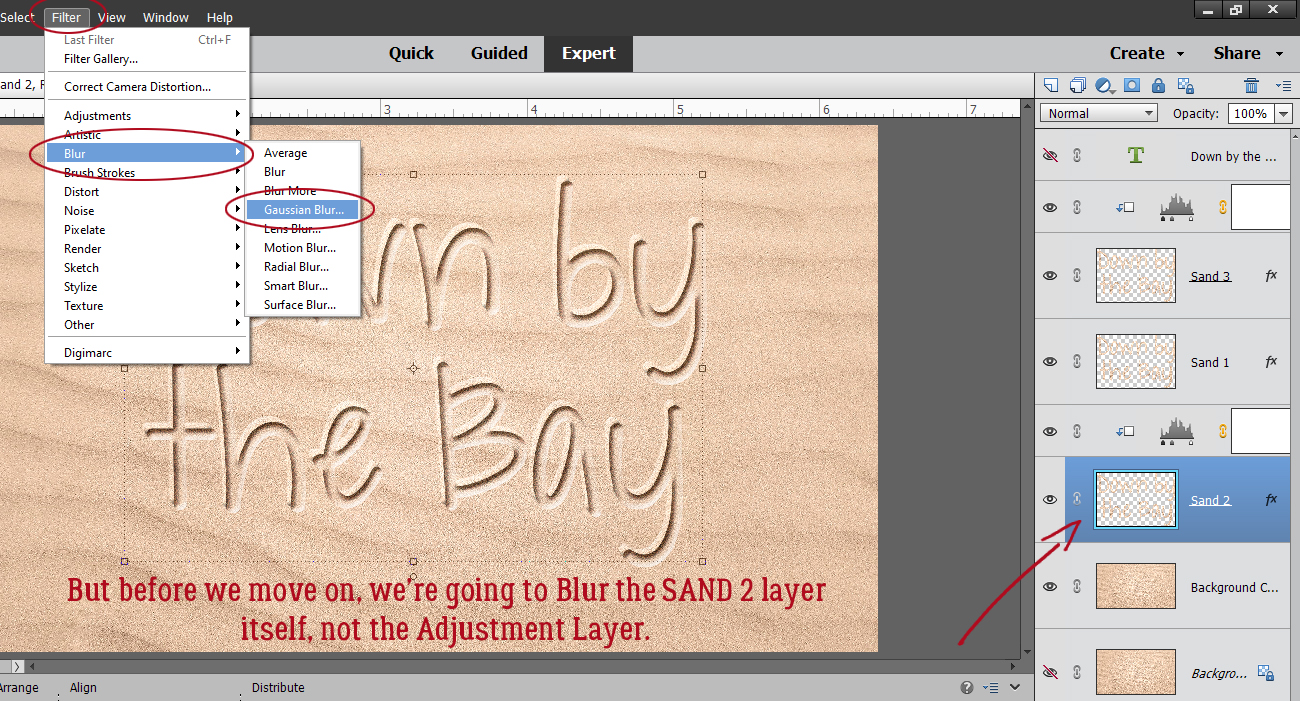
Task: Open the Help menu
Action: click(220, 17)
